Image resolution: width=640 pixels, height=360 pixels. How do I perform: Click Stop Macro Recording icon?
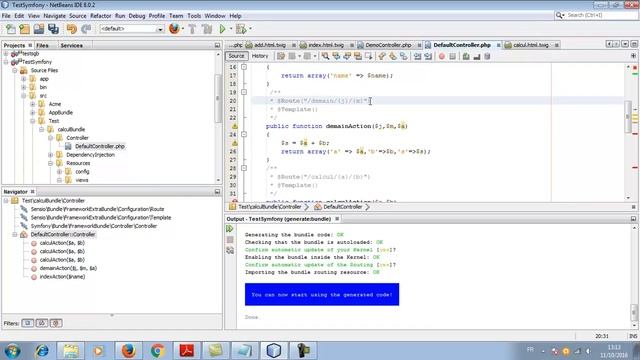[452, 56]
